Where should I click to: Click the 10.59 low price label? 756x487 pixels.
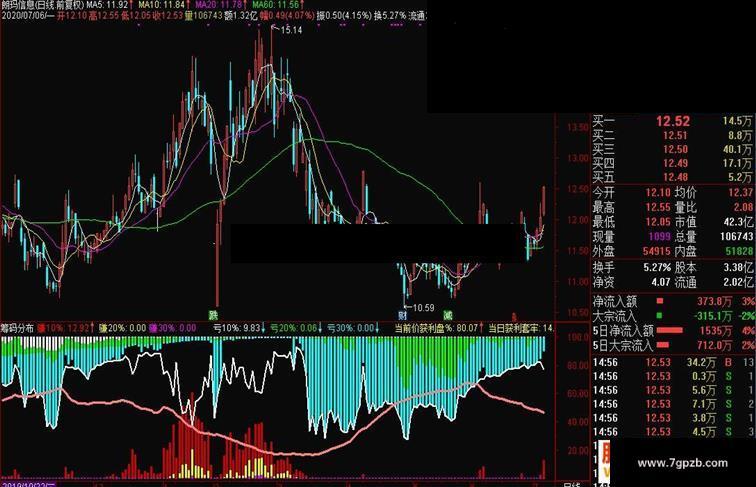tap(423, 308)
